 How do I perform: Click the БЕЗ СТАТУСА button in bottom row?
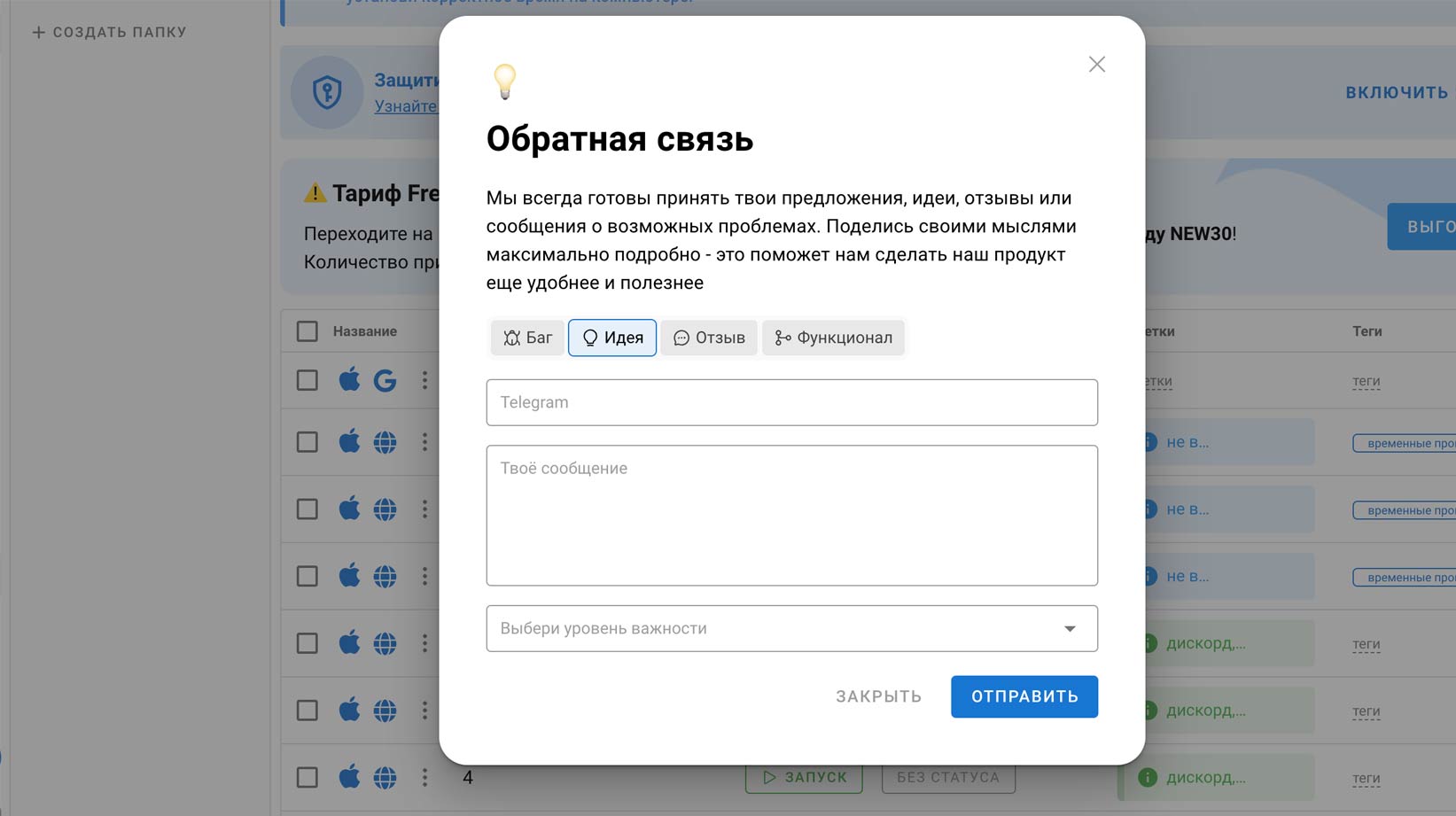tap(948, 777)
